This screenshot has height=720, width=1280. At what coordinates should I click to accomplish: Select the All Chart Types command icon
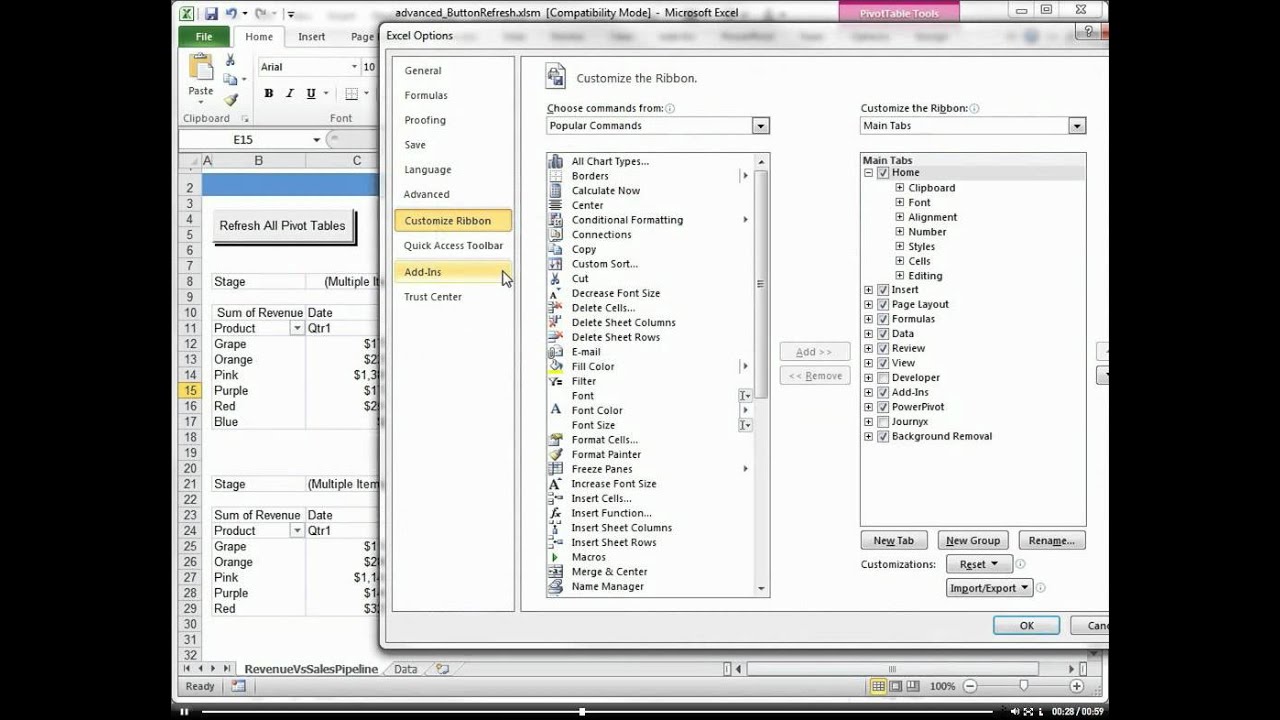pyautogui.click(x=556, y=161)
